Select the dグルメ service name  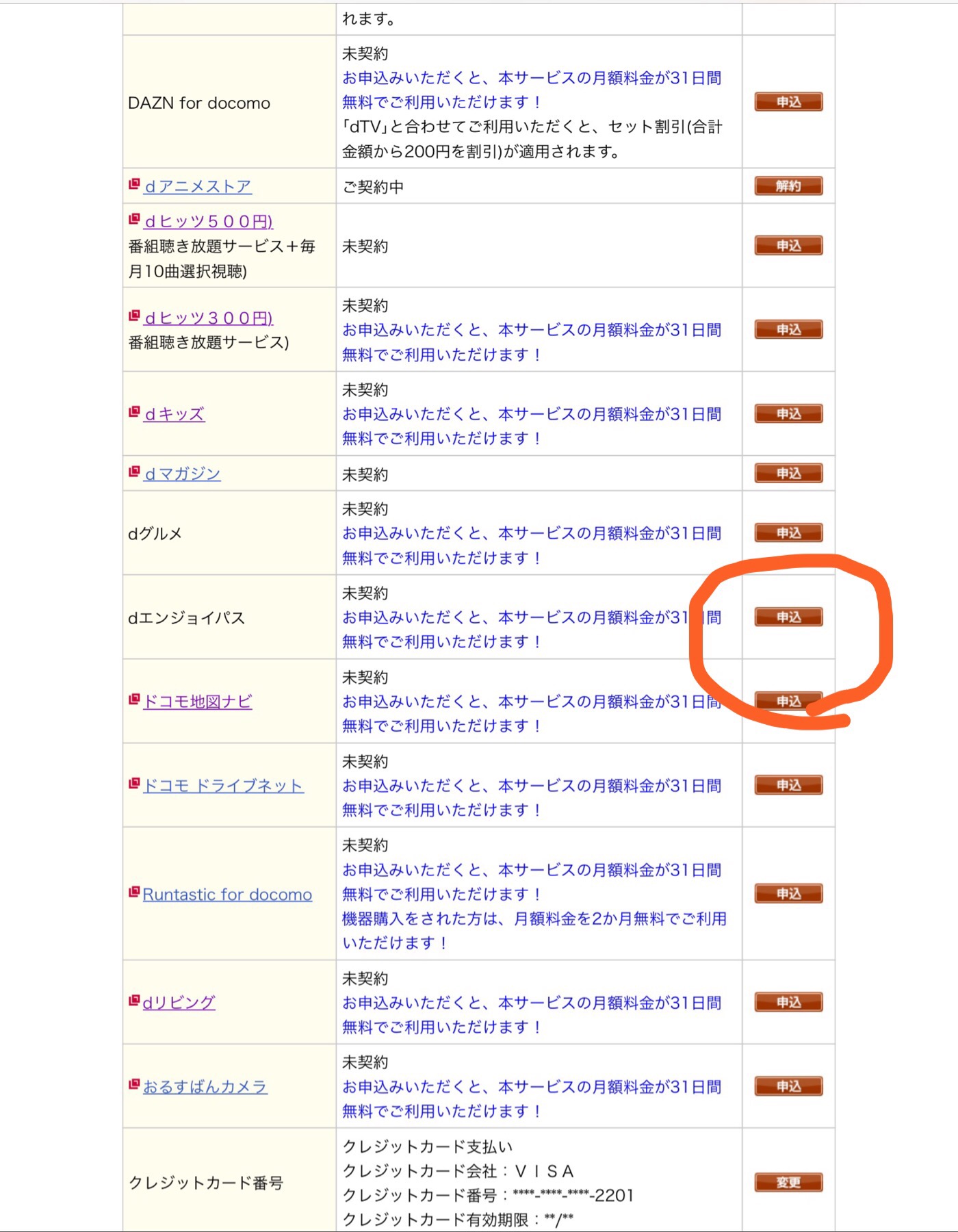155,534
